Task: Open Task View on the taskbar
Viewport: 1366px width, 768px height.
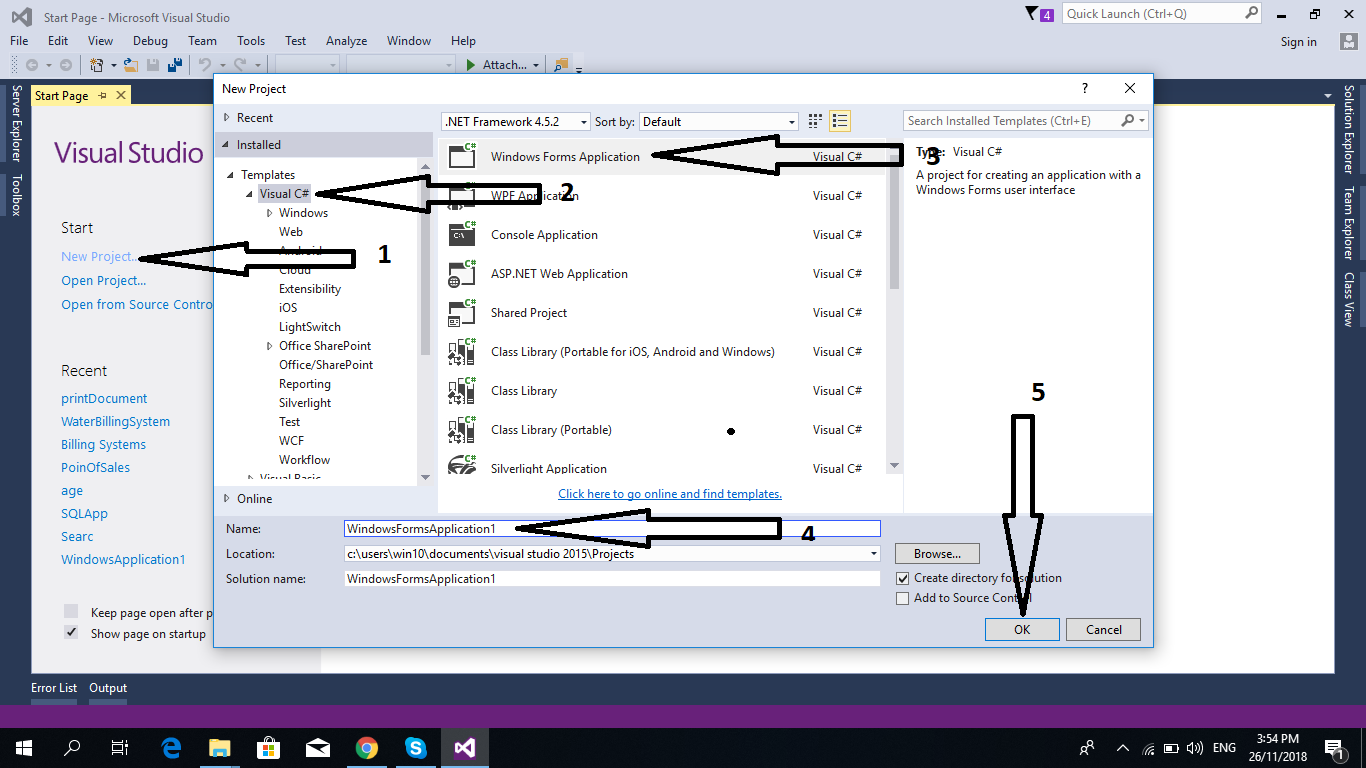Action: [120, 747]
